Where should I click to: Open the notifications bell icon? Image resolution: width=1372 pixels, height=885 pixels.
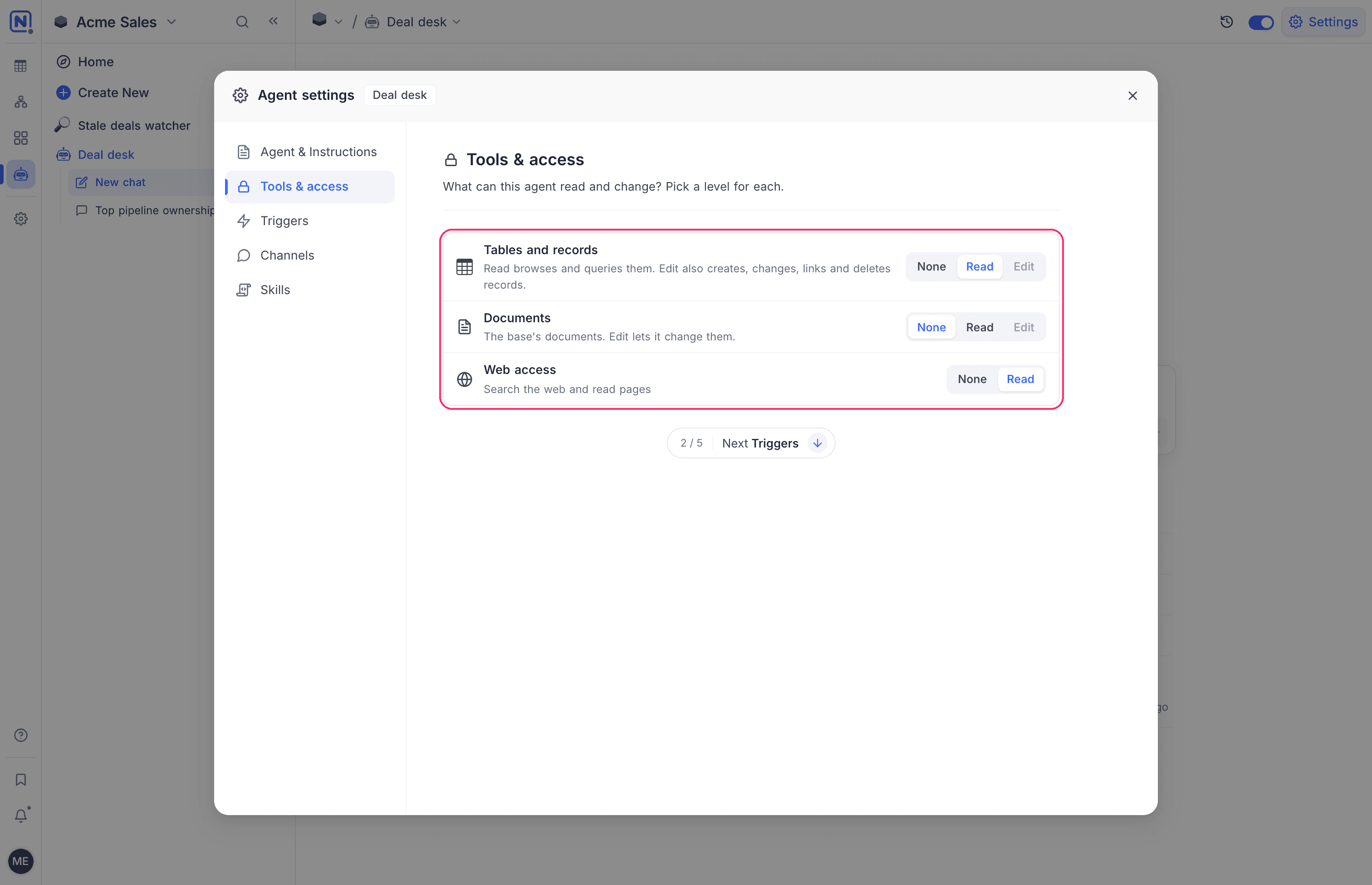(21, 816)
